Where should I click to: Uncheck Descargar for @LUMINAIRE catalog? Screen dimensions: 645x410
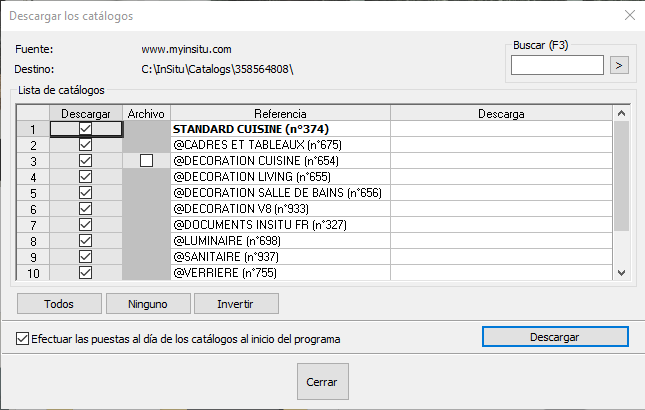point(86,241)
